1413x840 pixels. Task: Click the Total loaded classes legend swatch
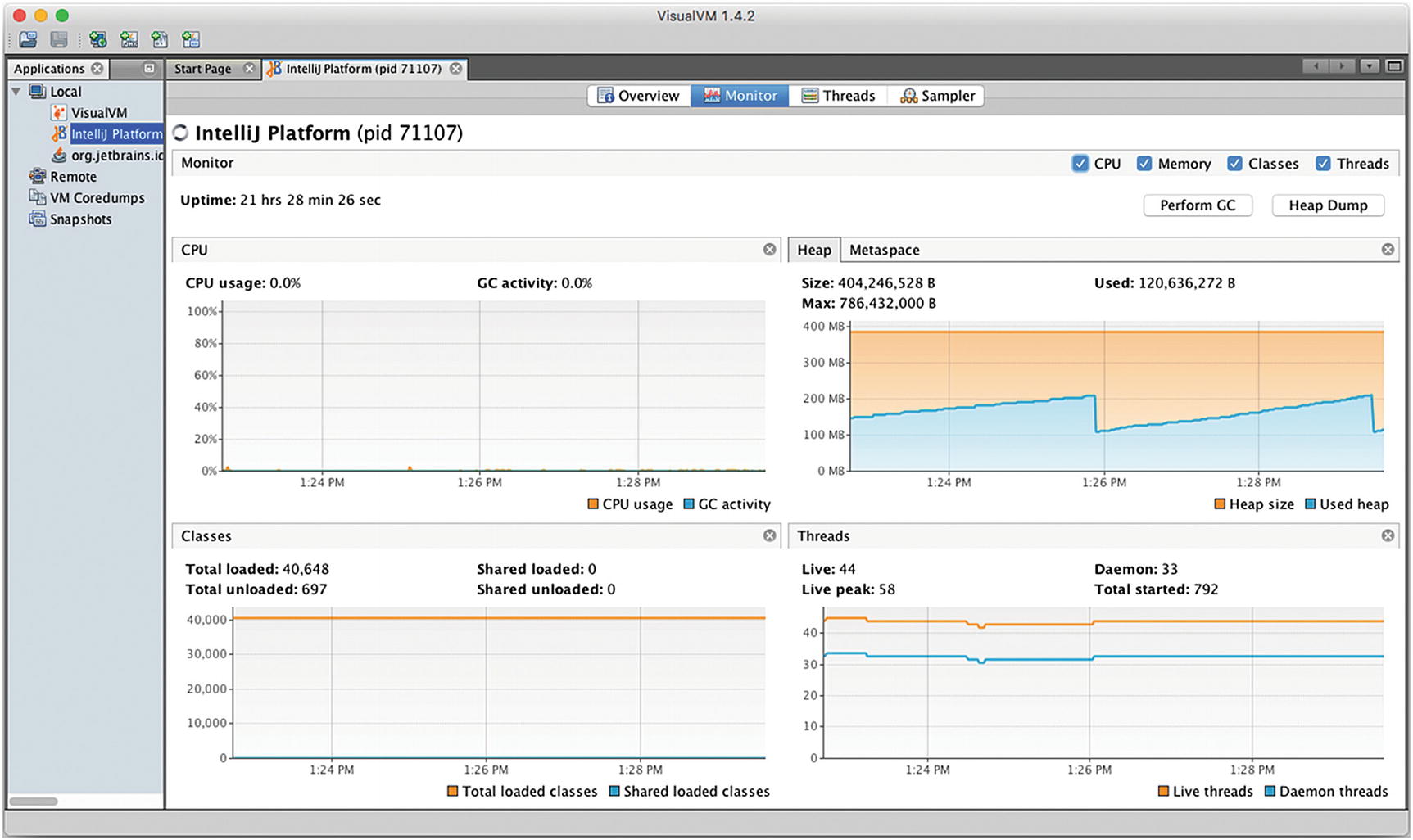[452, 791]
